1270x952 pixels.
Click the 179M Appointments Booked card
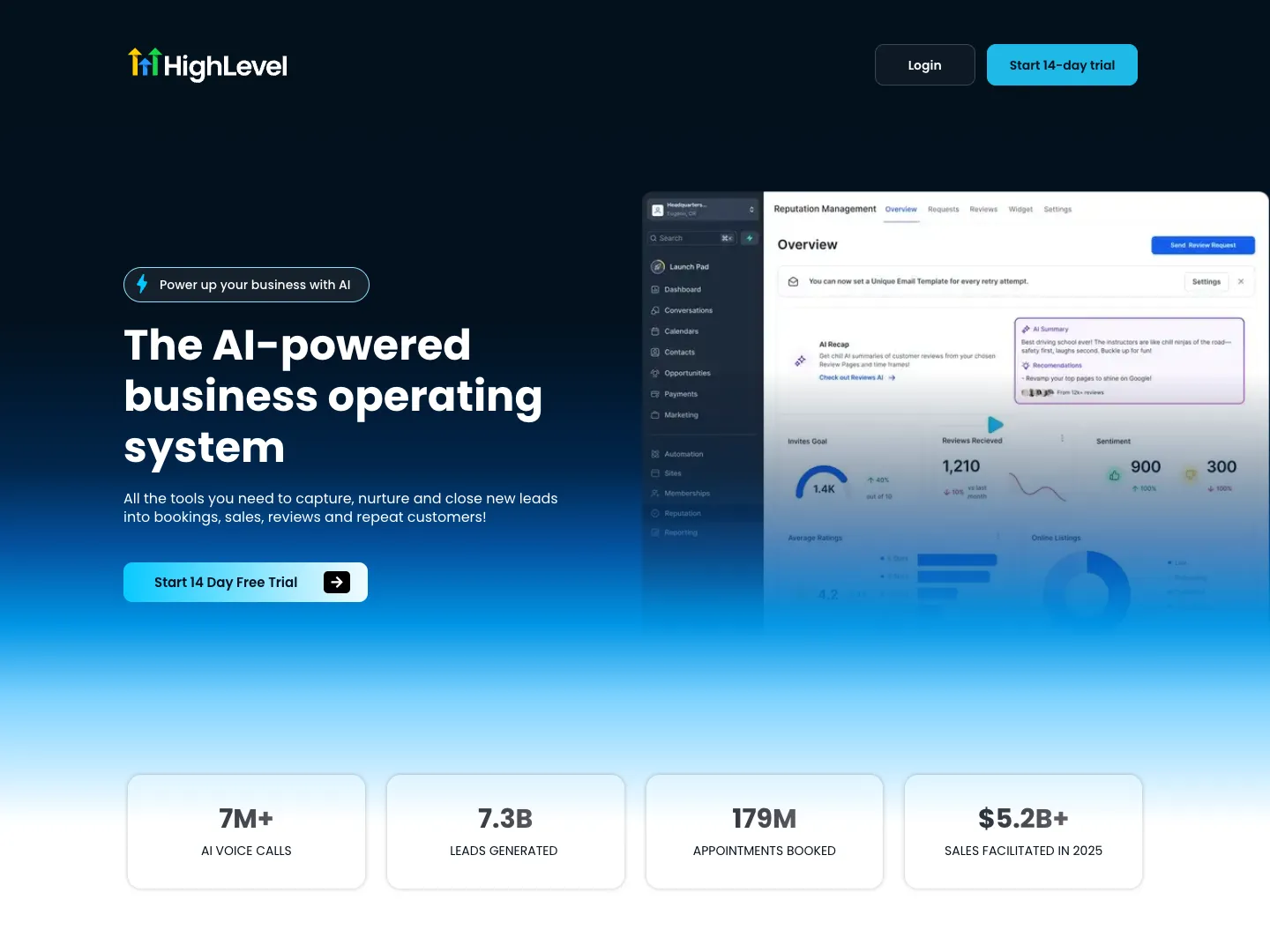[765, 831]
